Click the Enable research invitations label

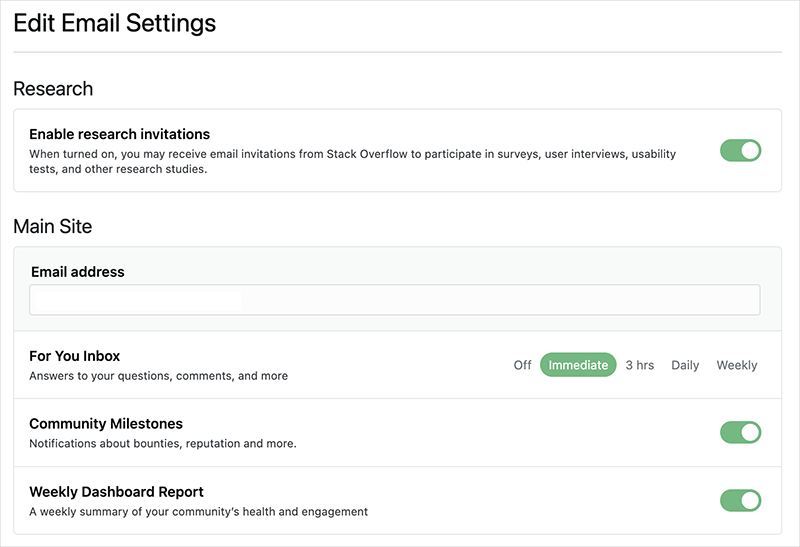coord(119,134)
